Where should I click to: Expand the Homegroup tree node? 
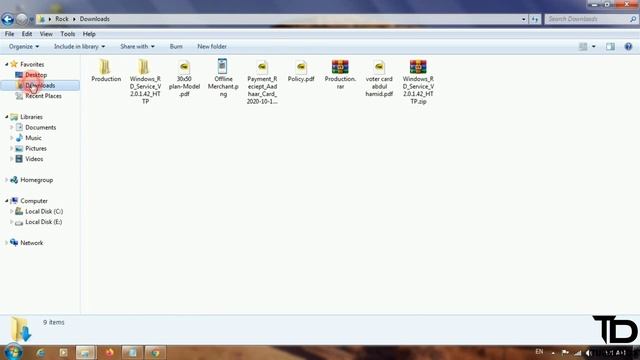click(x=7, y=180)
